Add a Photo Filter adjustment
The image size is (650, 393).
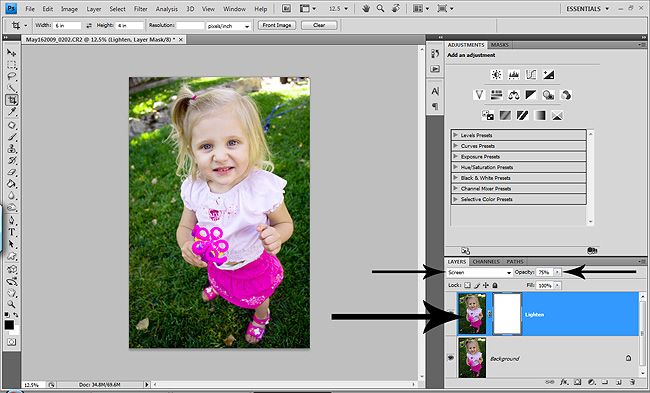coord(548,95)
